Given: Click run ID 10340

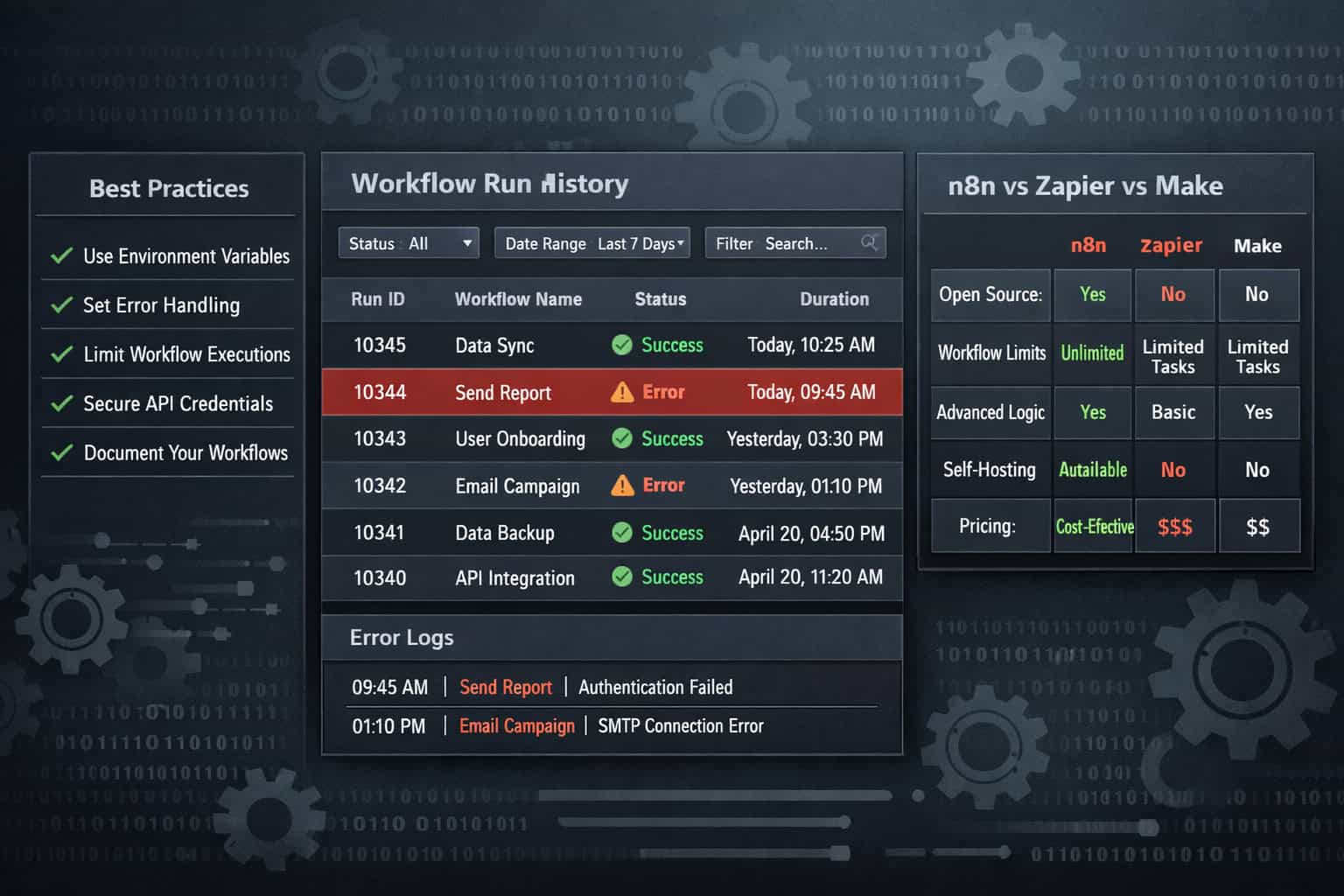Looking at the screenshot, I should (x=380, y=577).
